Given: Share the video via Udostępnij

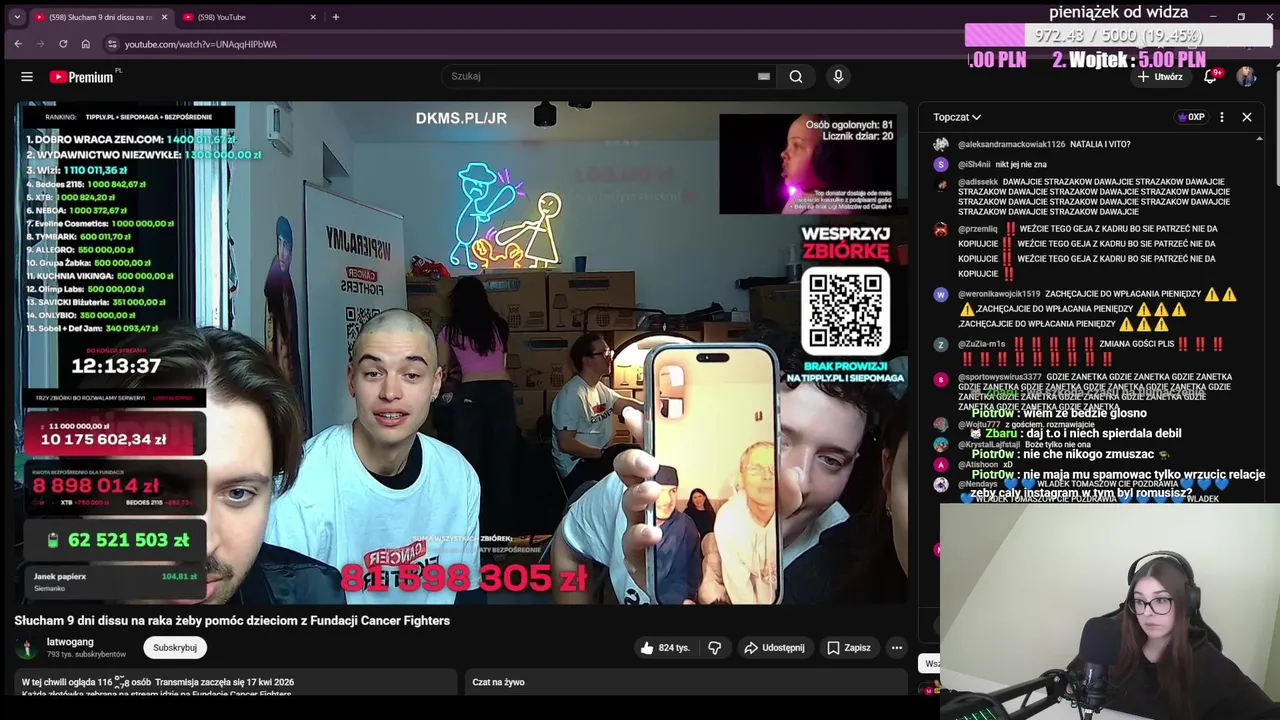Looking at the screenshot, I should click(x=774, y=648).
